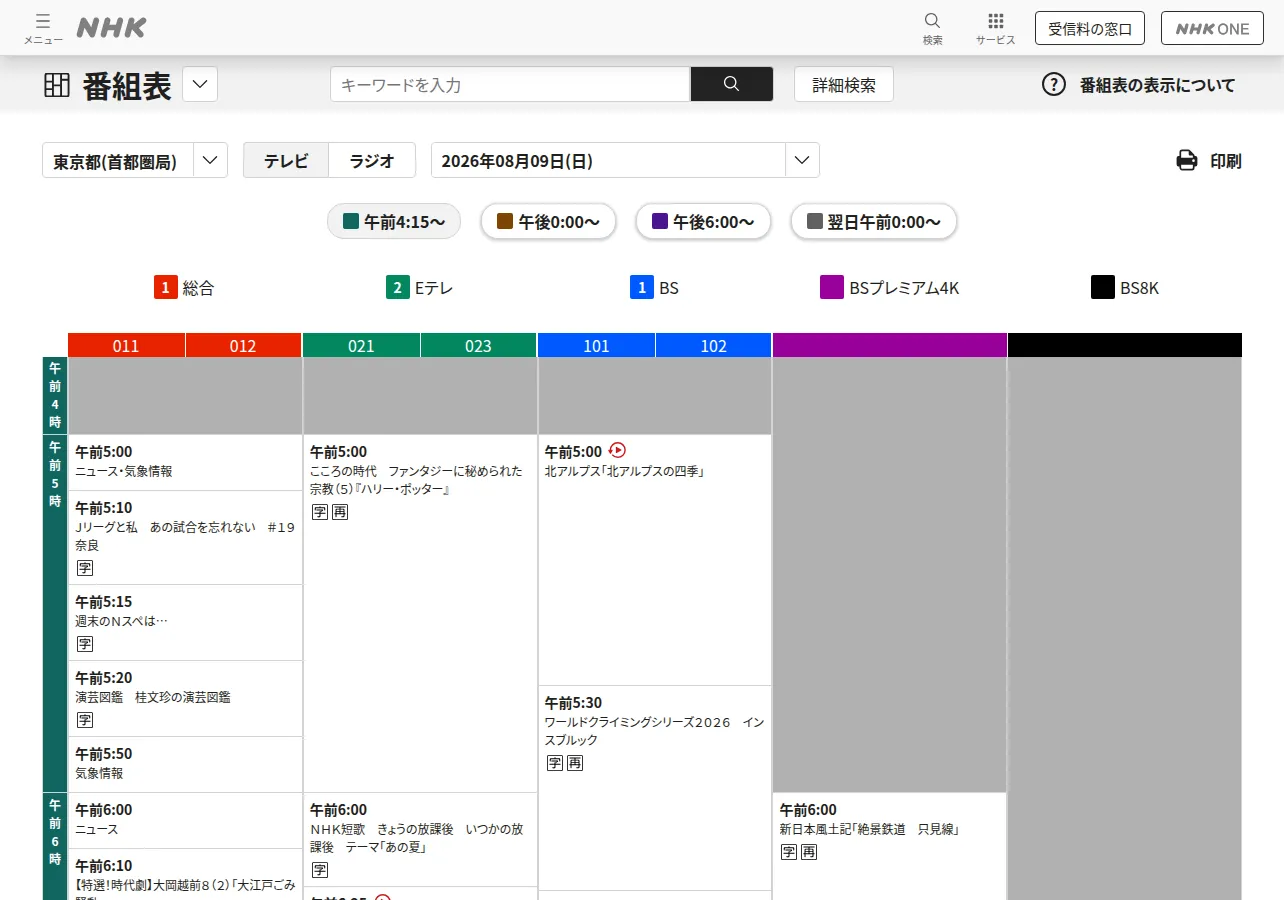Open 【特選!時代劇】大岡越前8 program
This screenshot has width=1284, height=900.
coord(185,874)
